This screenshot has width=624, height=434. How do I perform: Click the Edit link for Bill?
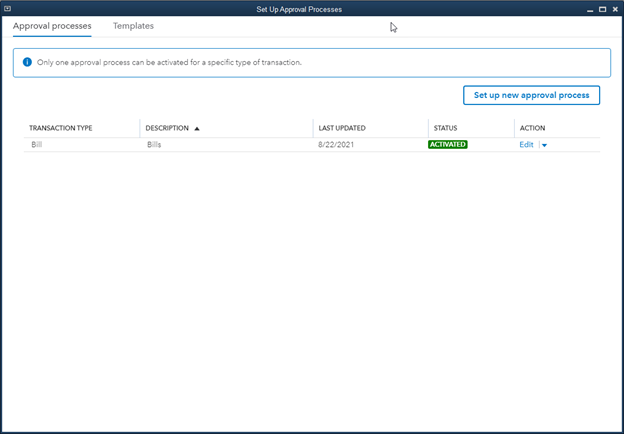(526, 145)
